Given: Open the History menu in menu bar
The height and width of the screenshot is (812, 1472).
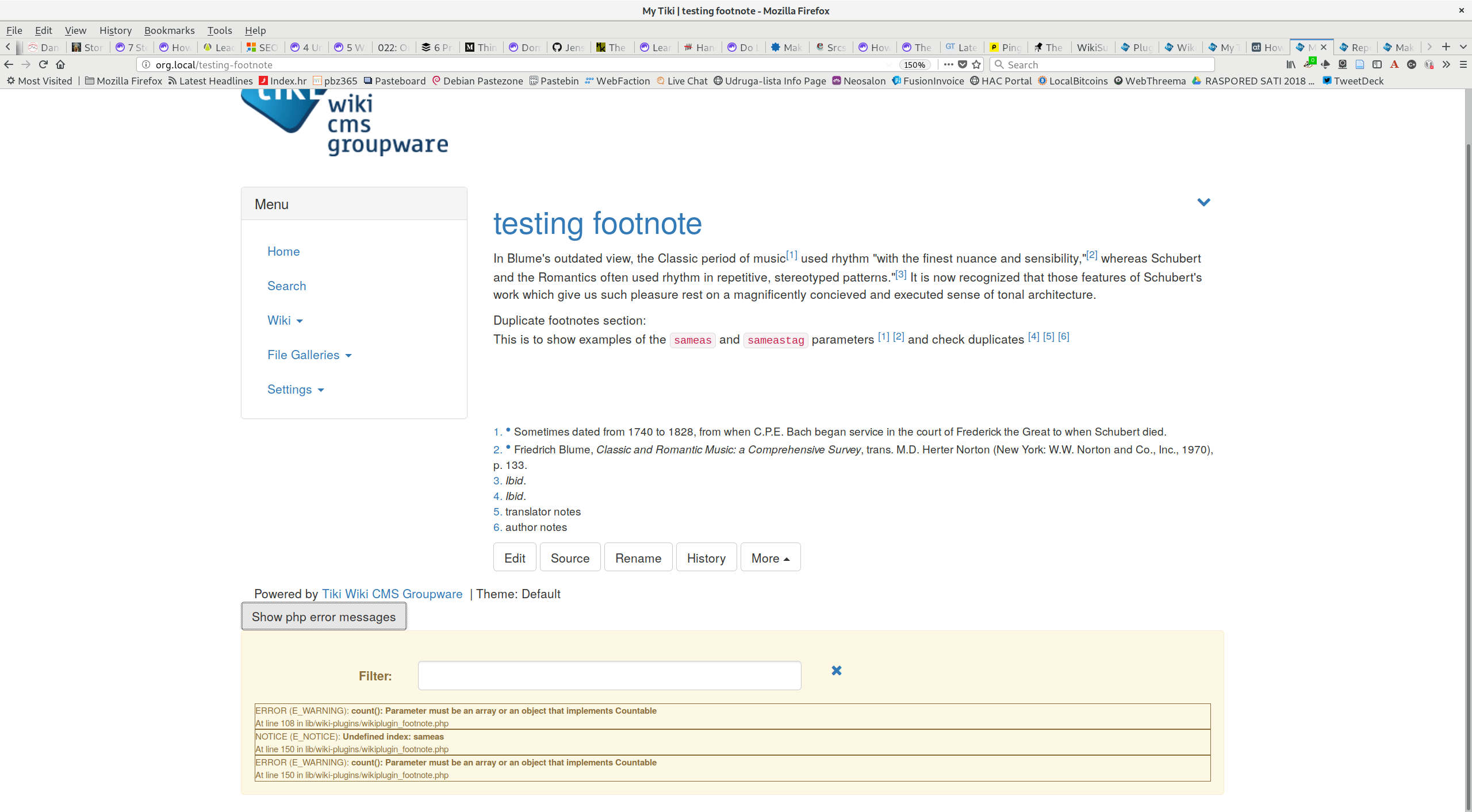Looking at the screenshot, I should pos(116,30).
